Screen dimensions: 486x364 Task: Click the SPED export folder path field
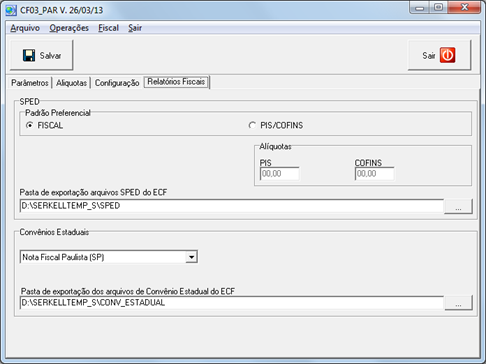point(232,206)
